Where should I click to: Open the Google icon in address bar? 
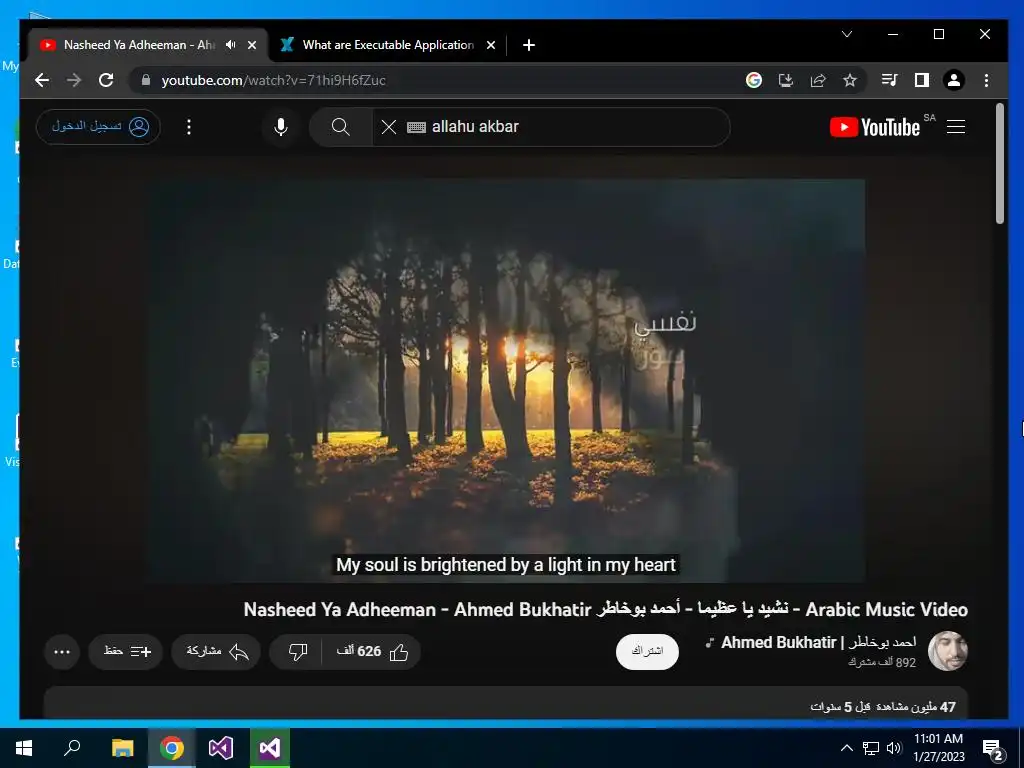[754, 80]
